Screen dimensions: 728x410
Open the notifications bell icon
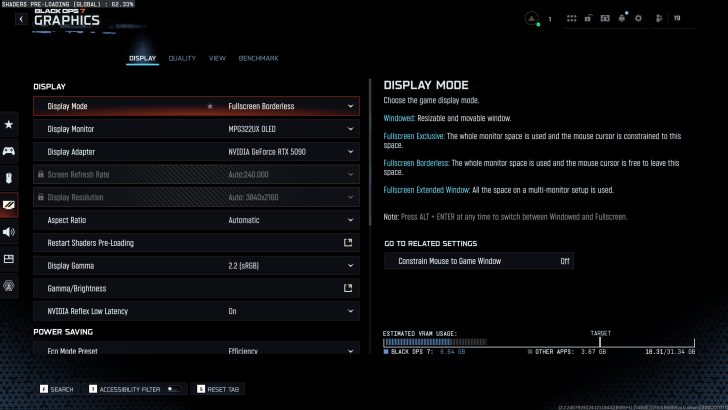622,18
